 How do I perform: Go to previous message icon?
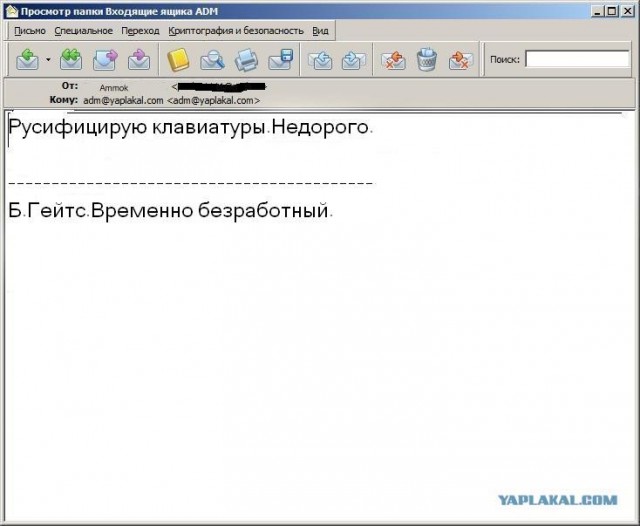[x=320, y=60]
